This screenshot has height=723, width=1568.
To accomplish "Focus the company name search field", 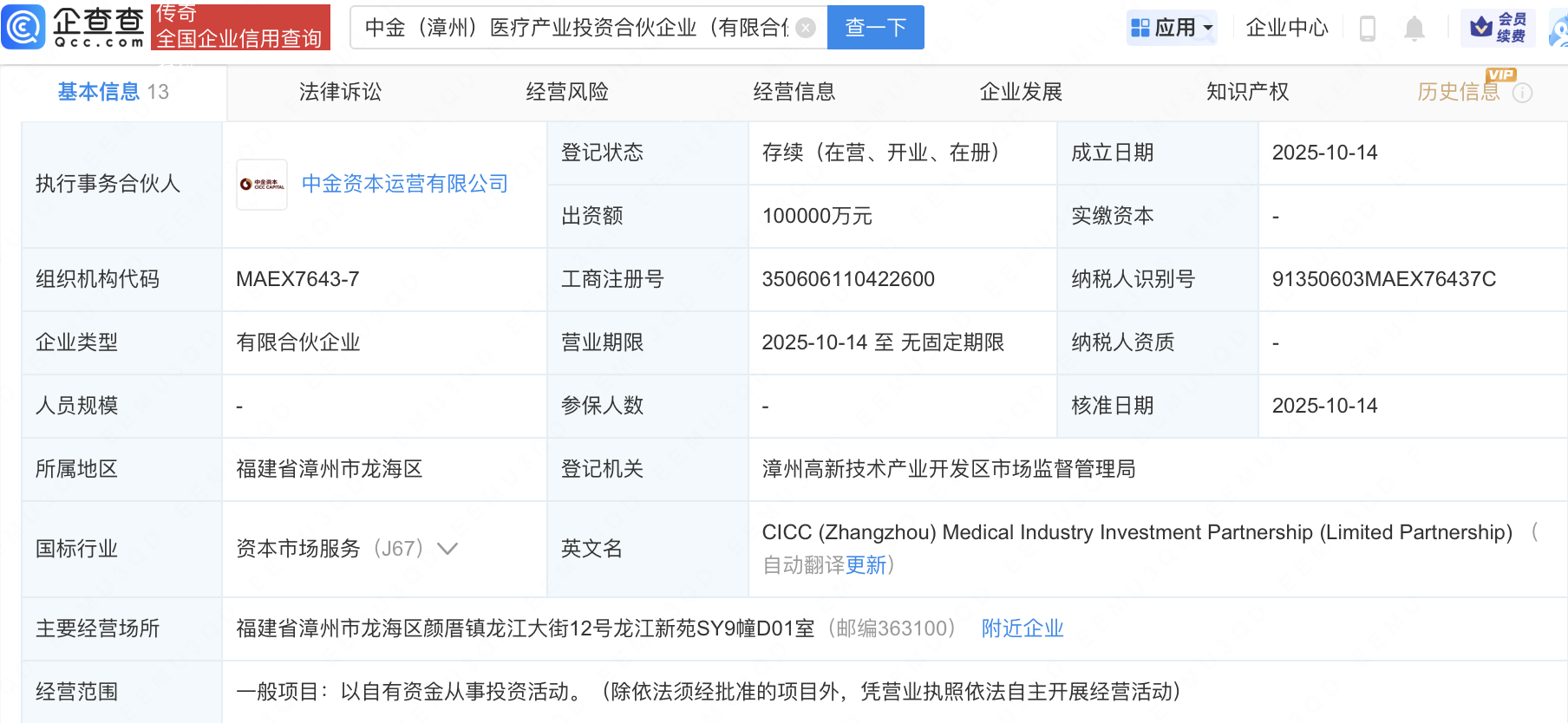I will [x=576, y=28].
